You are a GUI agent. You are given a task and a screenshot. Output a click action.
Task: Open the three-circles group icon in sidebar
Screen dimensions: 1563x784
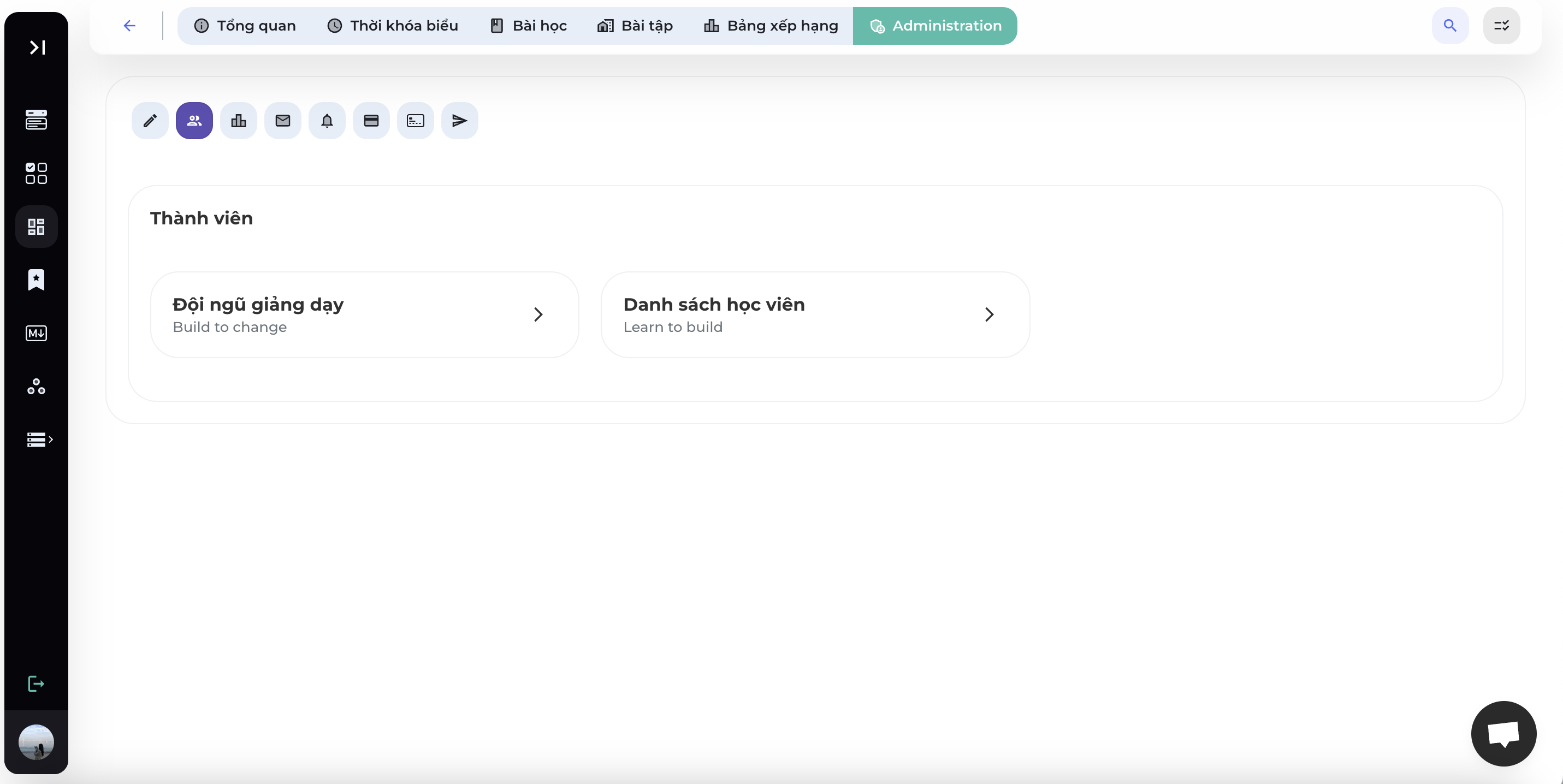[x=37, y=386]
